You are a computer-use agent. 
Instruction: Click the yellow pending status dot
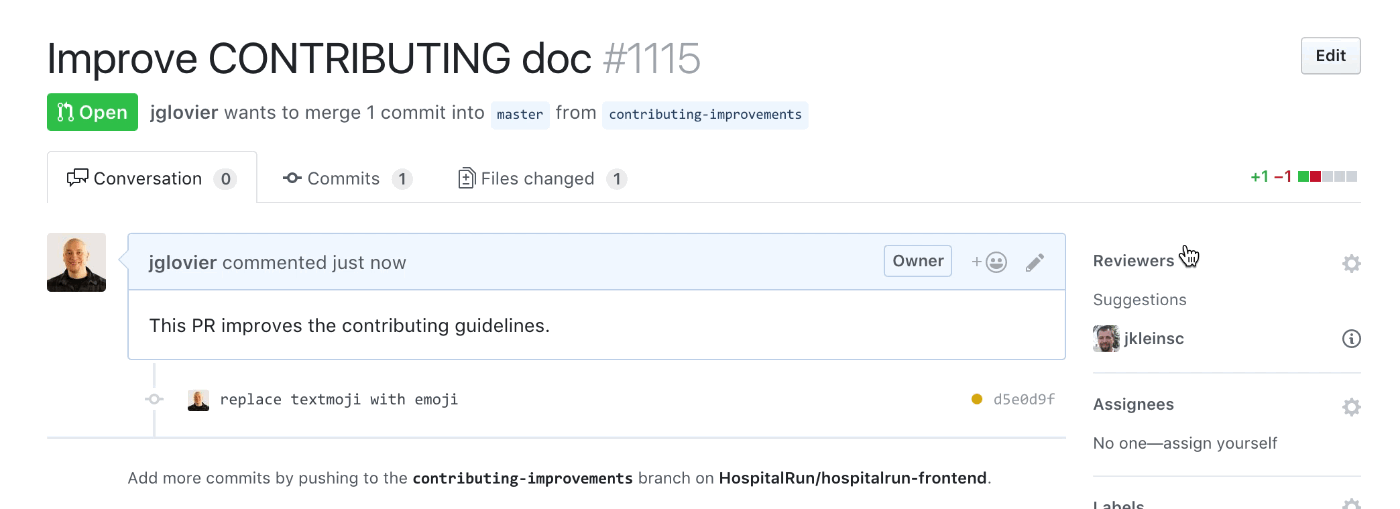coord(976,400)
